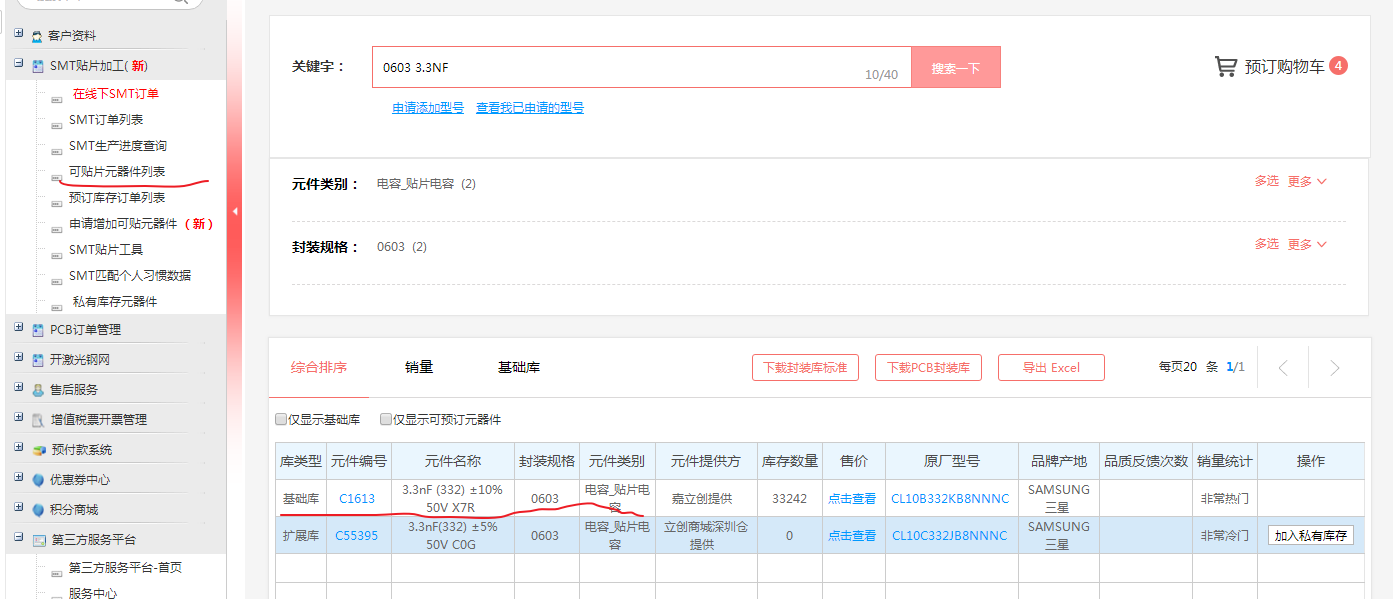Click the small icon beside SMT贴片工具

click(x=57, y=254)
